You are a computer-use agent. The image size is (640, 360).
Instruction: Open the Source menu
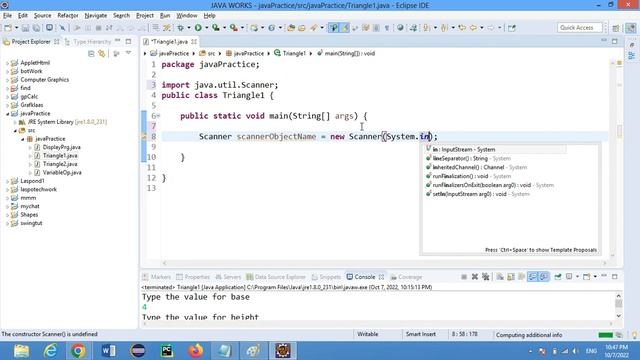point(42,16)
